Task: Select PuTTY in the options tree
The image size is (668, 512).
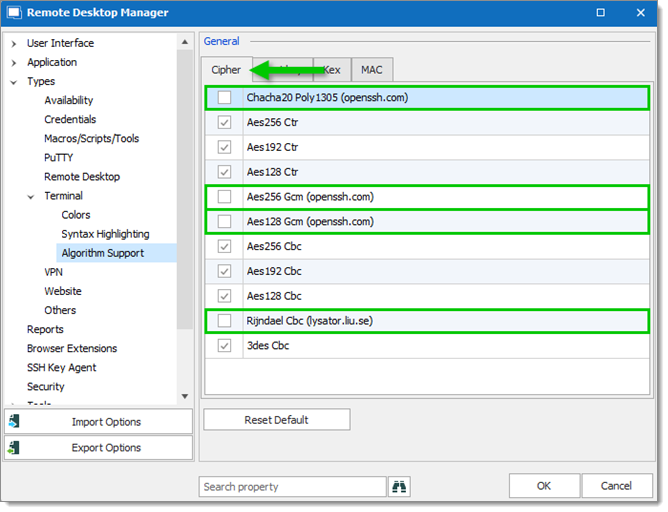Action: coord(58,158)
